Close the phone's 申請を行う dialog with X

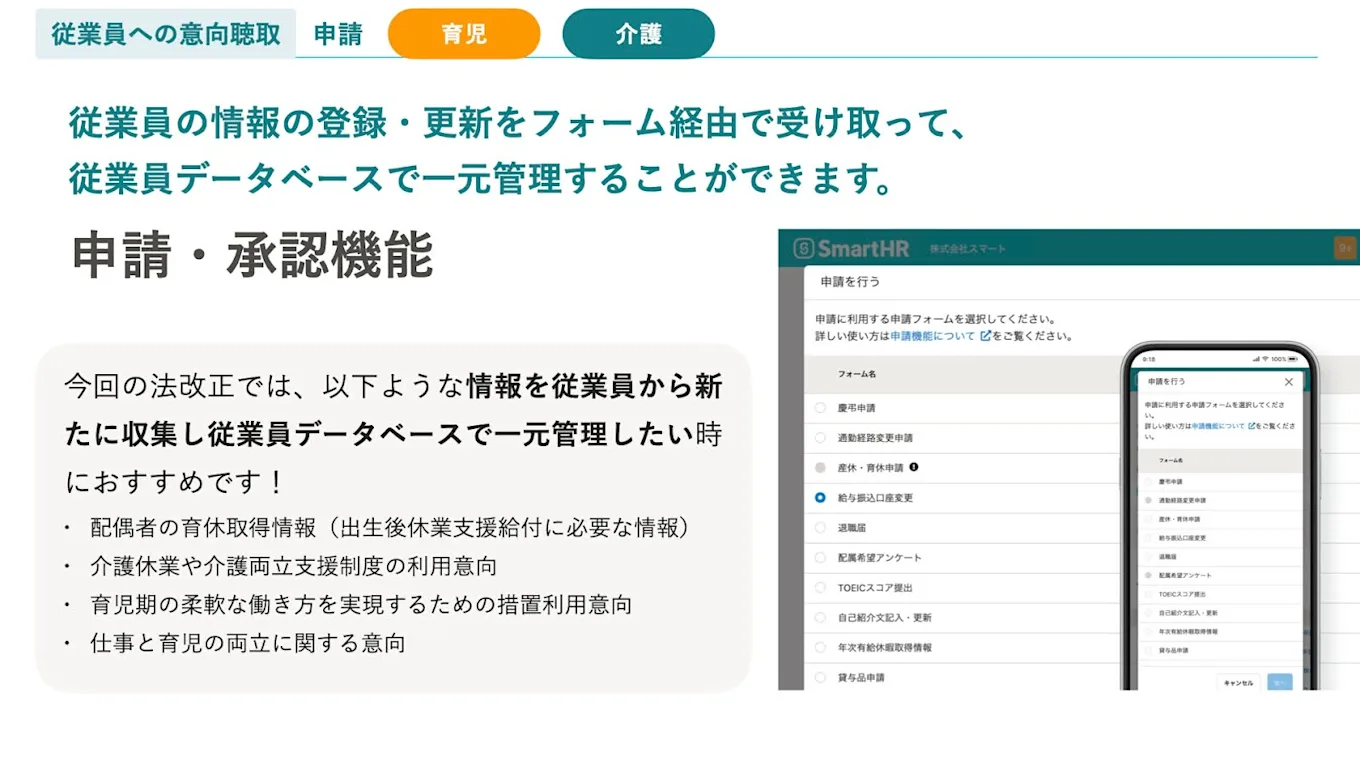[x=1289, y=382]
